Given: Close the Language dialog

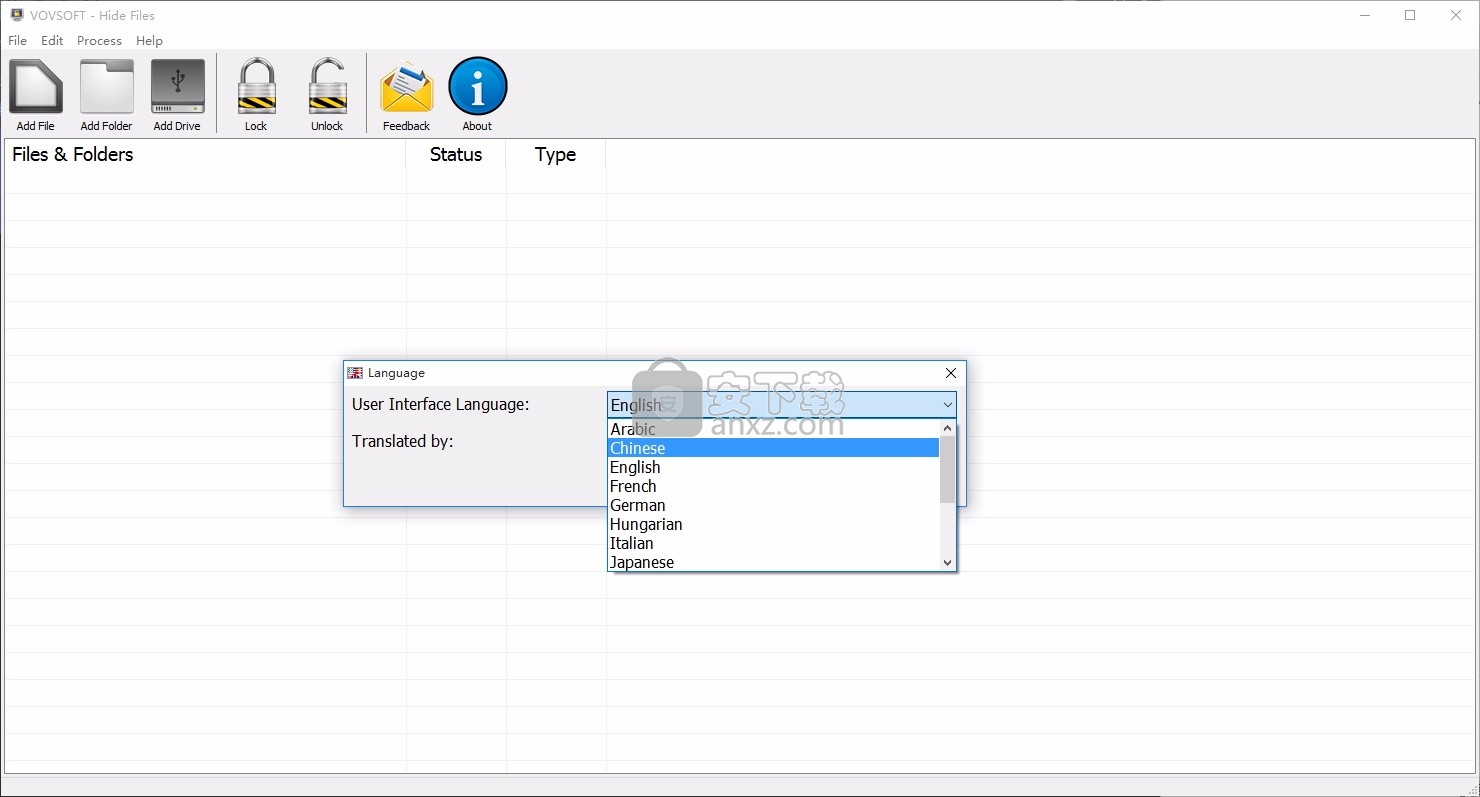Looking at the screenshot, I should (x=951, y=373).
